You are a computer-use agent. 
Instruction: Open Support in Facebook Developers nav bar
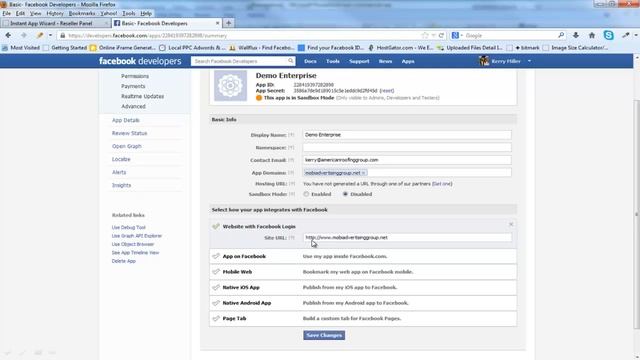(x=359, y=61)
